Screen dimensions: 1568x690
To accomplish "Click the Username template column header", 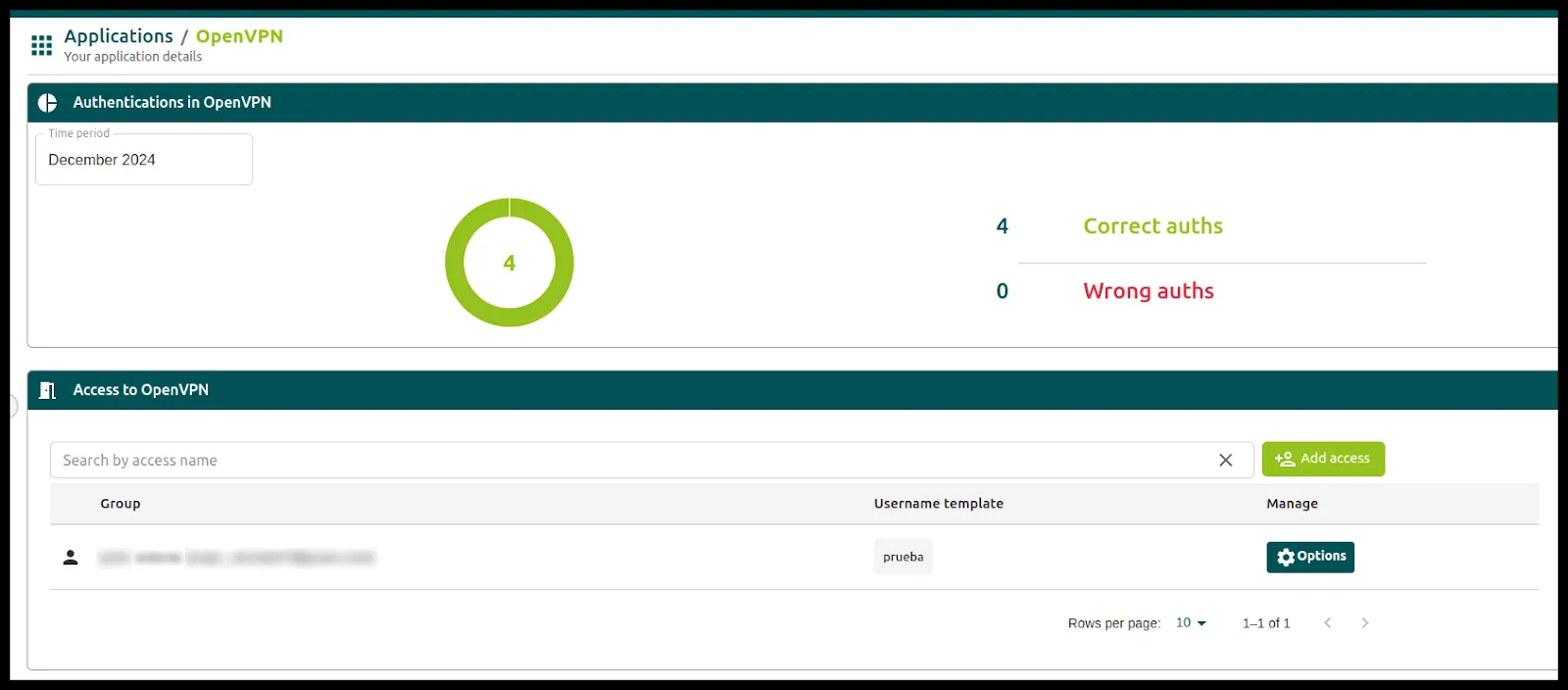I will 939,504.
